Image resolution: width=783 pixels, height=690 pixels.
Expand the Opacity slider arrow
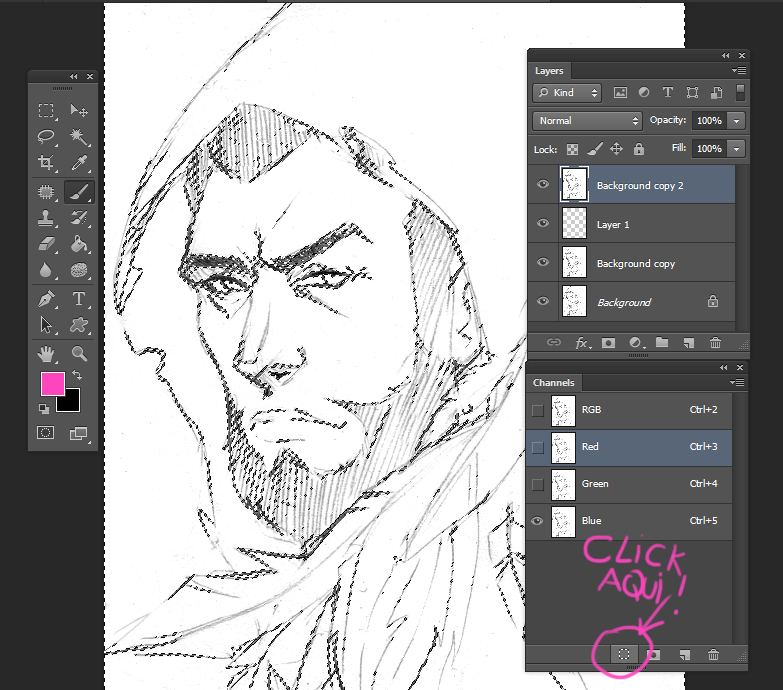pyautogui.click(x=737, y=120)
